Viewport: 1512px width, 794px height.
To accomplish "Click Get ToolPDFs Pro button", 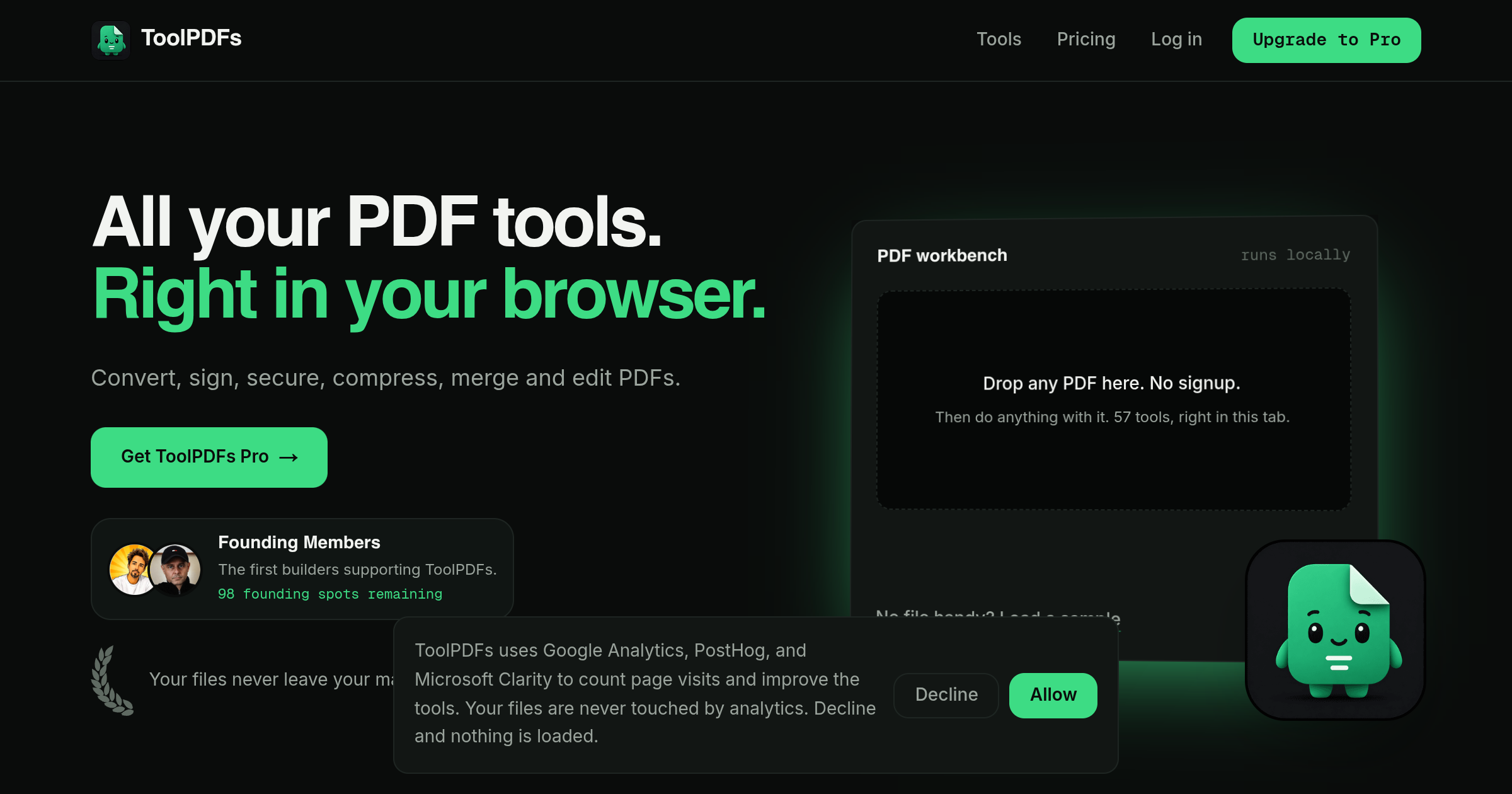I will [209, 457].
